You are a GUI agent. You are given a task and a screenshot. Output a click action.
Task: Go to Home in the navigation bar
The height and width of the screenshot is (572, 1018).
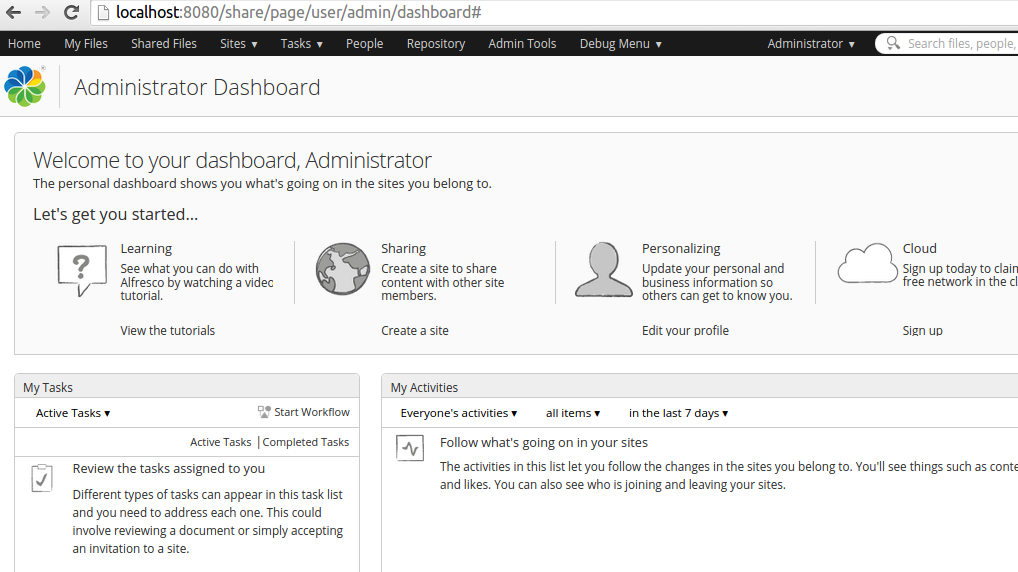click(x=24, y=44)
